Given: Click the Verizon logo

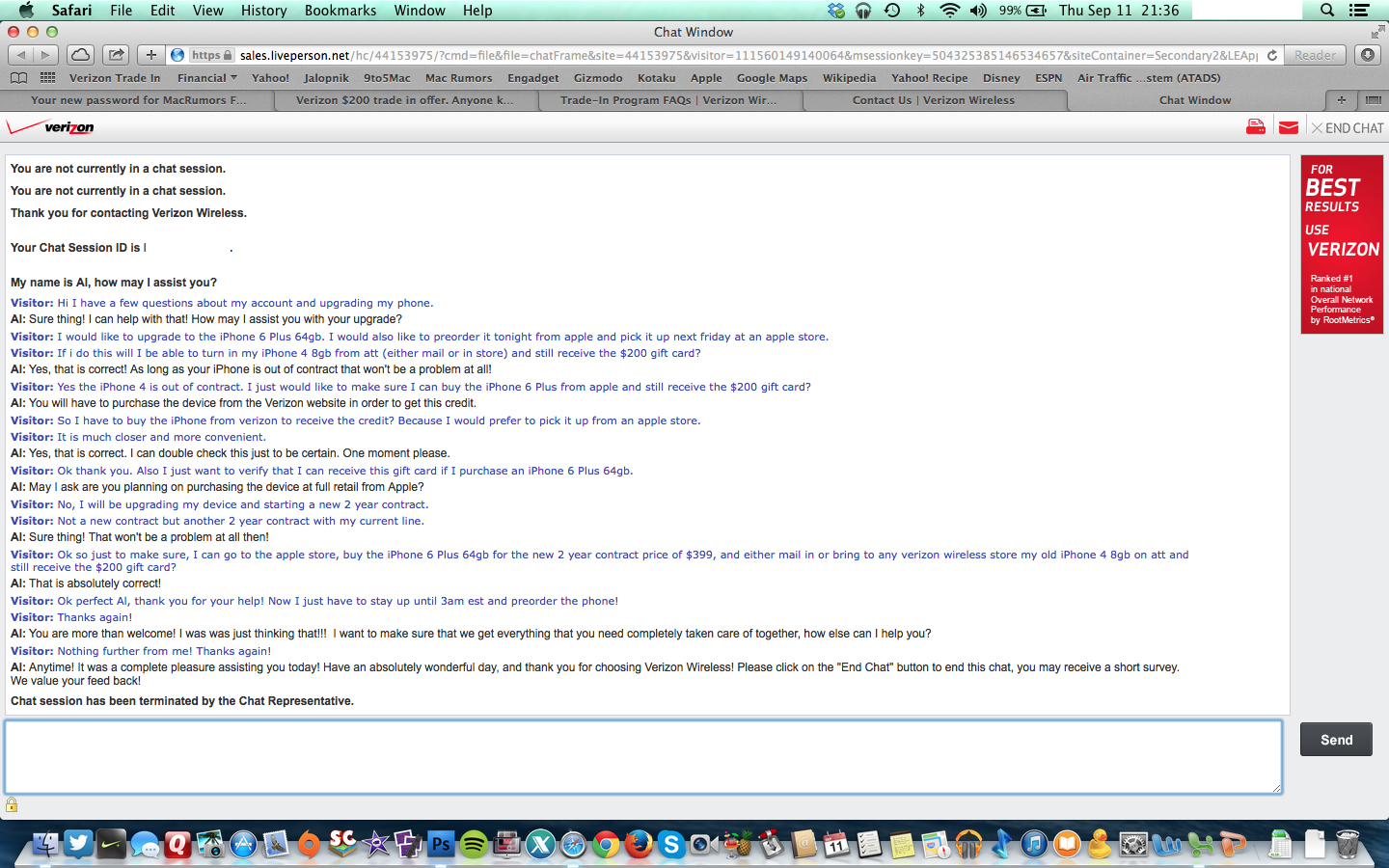Looking at the screenshot, I should [x=50, y=127].
